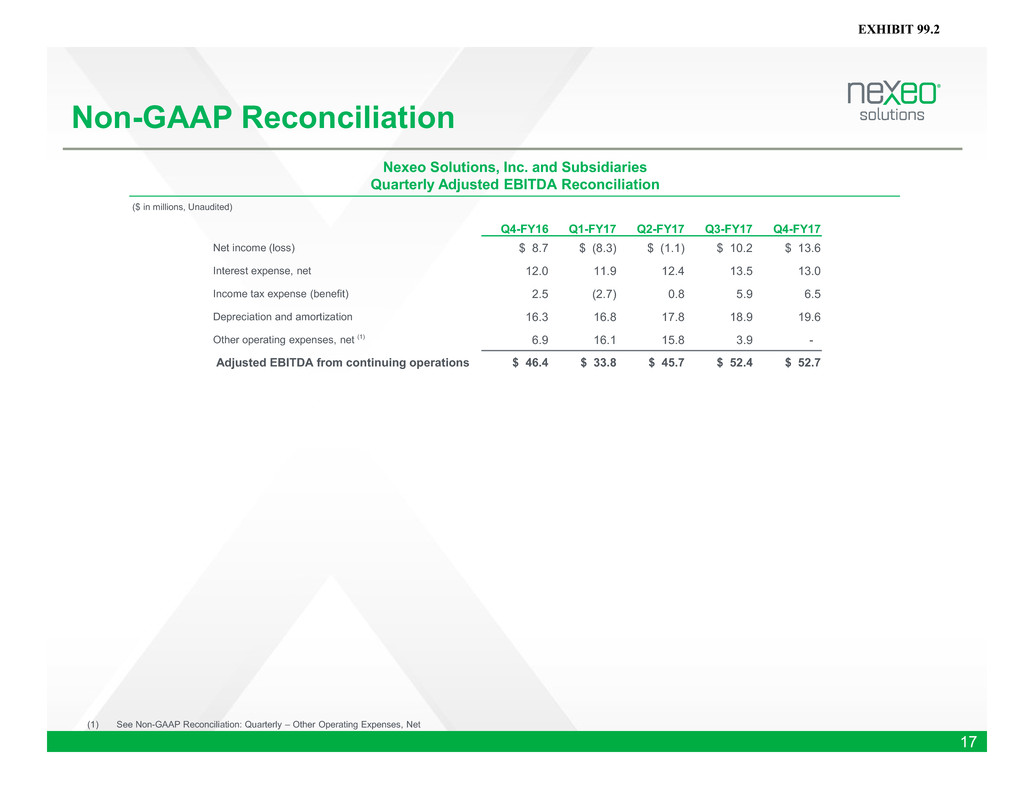Select the Non-GAAP Reconciliation slide title

point(257,119)
